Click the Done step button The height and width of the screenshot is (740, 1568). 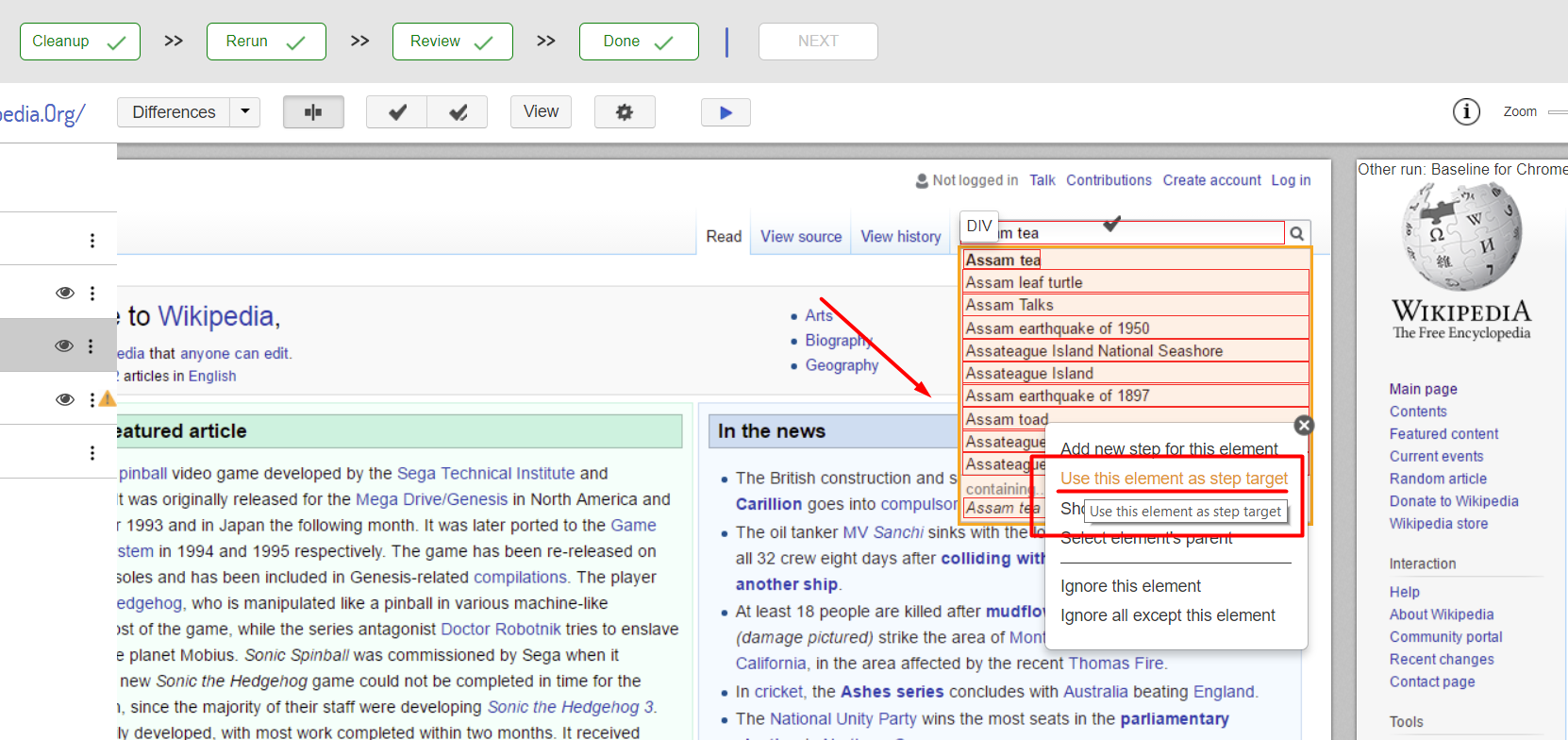tap(639, 42)
